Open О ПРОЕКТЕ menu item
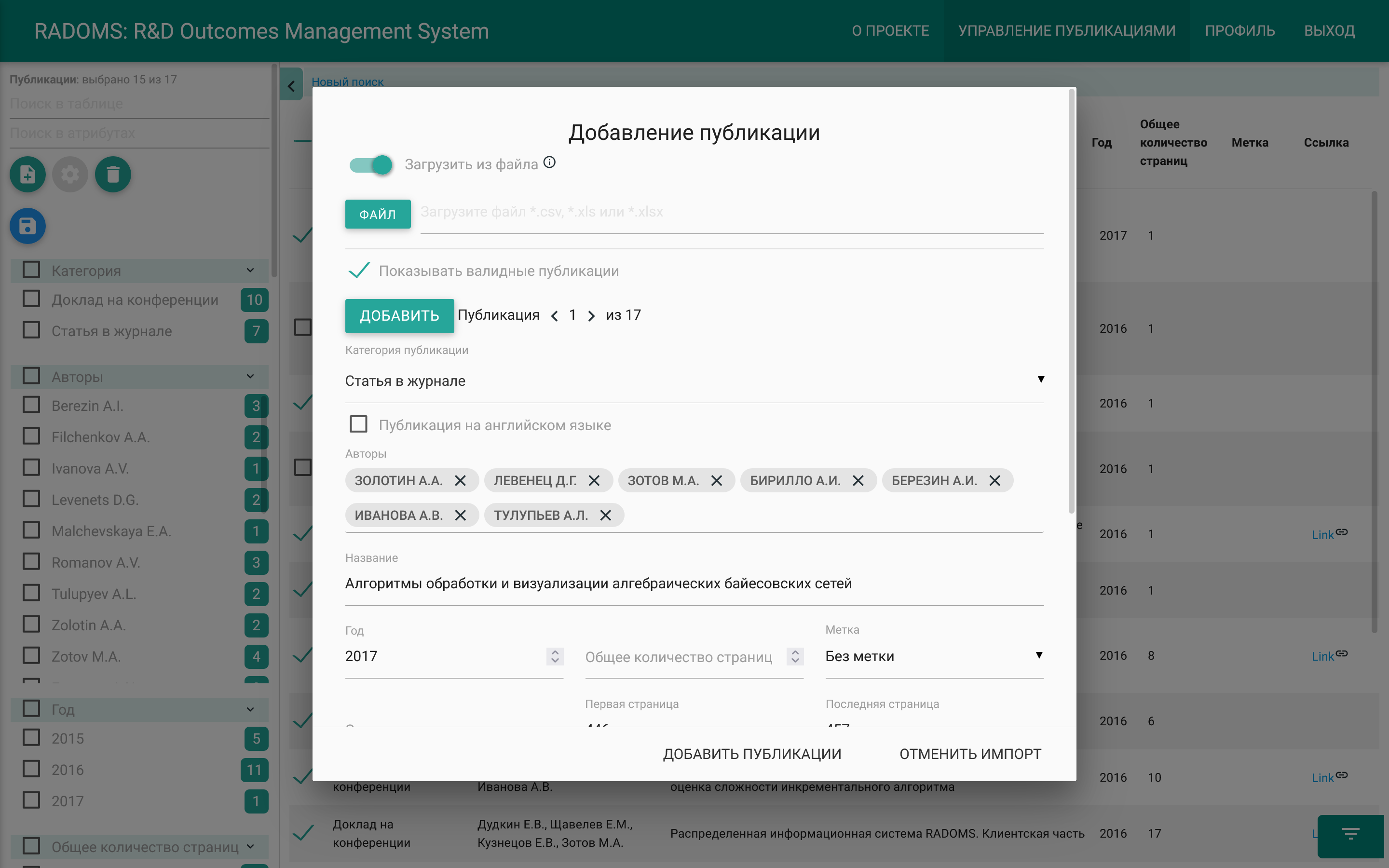This screenshot has height=868, width=1389. click(x=890, y=30)
